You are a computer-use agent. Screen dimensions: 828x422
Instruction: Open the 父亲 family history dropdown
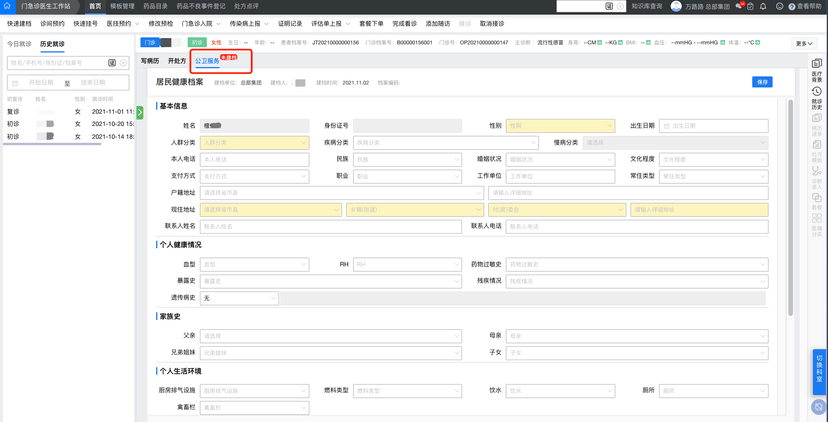(331, 336)
